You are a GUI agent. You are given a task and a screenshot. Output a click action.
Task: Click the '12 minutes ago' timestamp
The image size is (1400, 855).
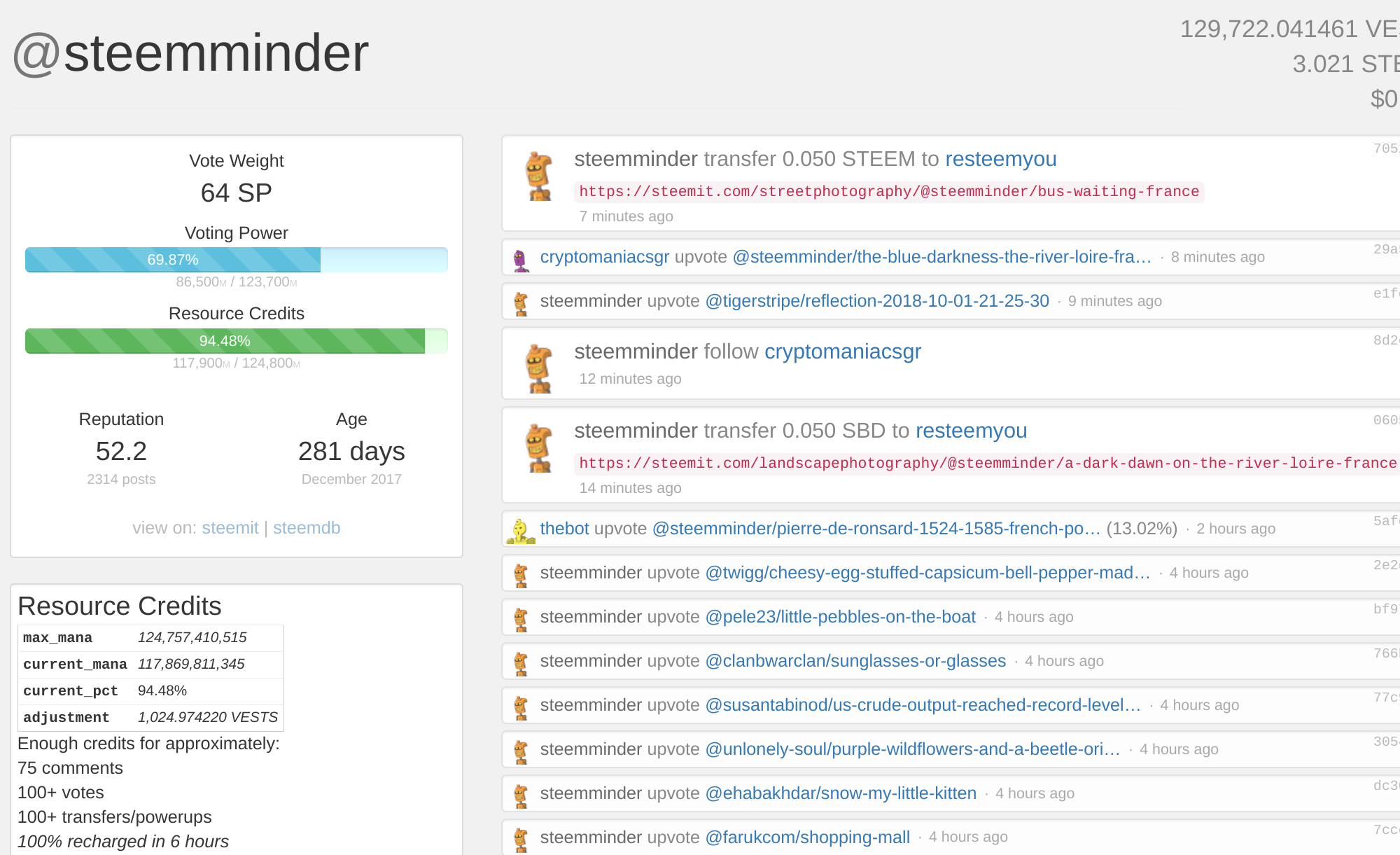coord(630,379)
